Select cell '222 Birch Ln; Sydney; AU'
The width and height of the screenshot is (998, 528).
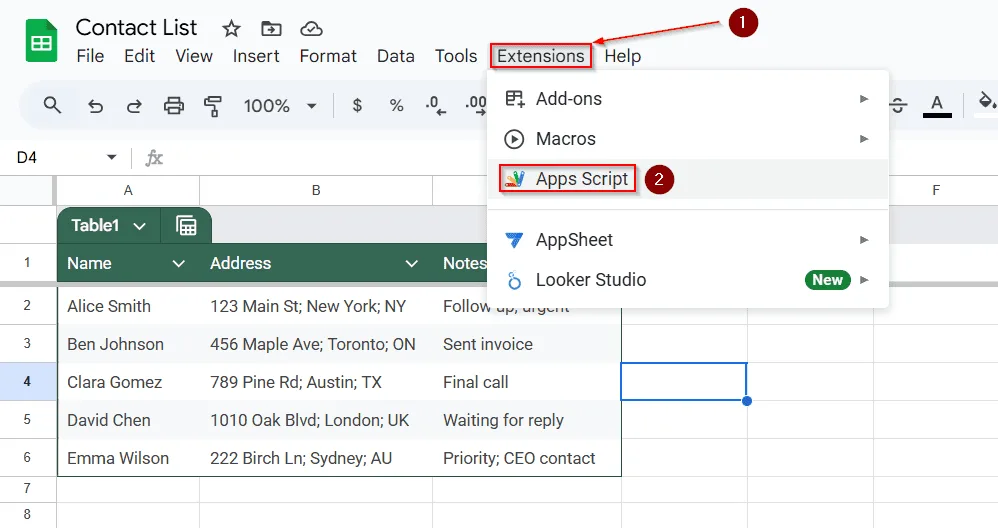[x=316, y=458]
